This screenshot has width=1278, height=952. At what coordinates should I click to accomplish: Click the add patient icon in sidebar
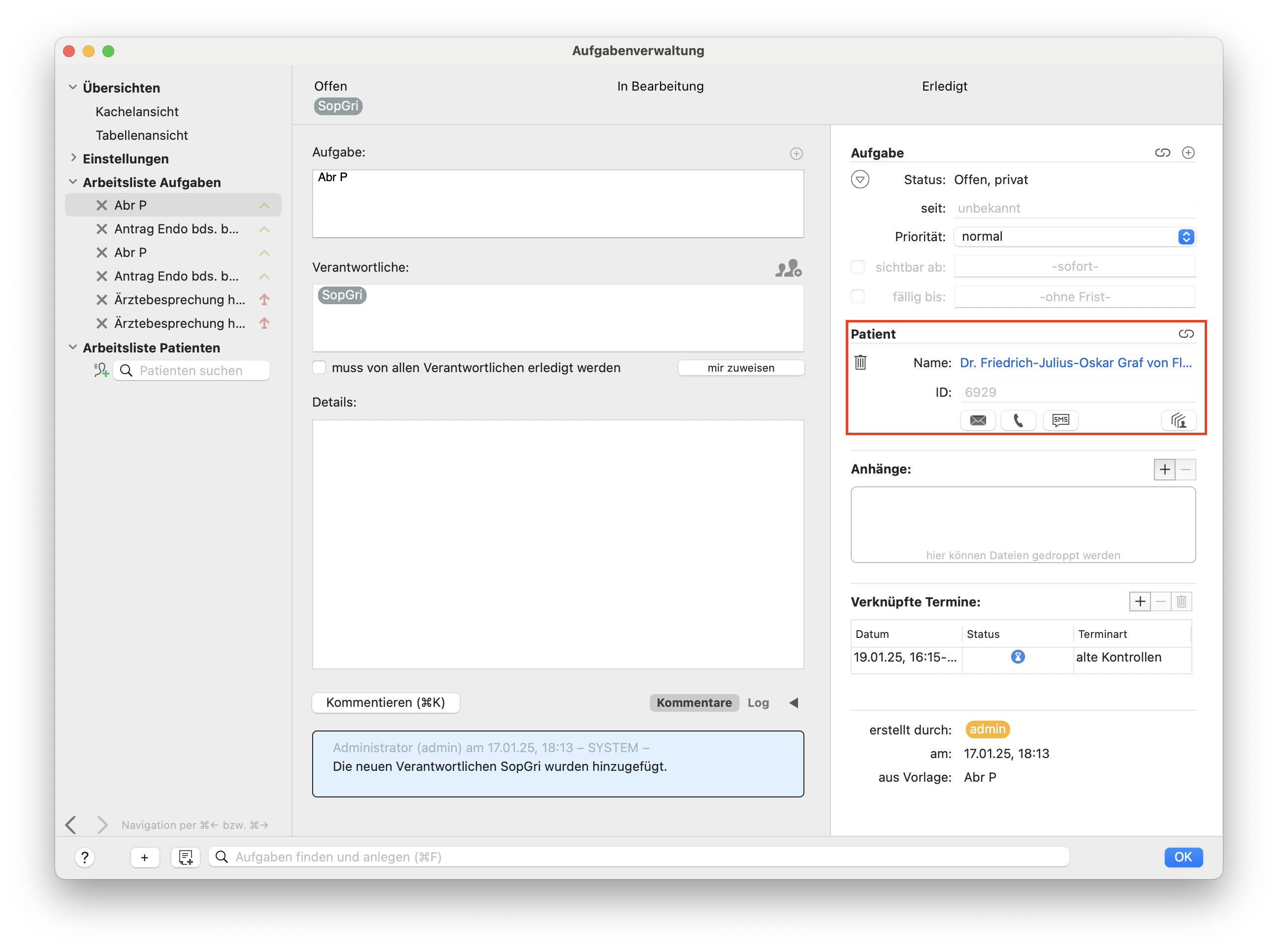(x=101, y=371)
